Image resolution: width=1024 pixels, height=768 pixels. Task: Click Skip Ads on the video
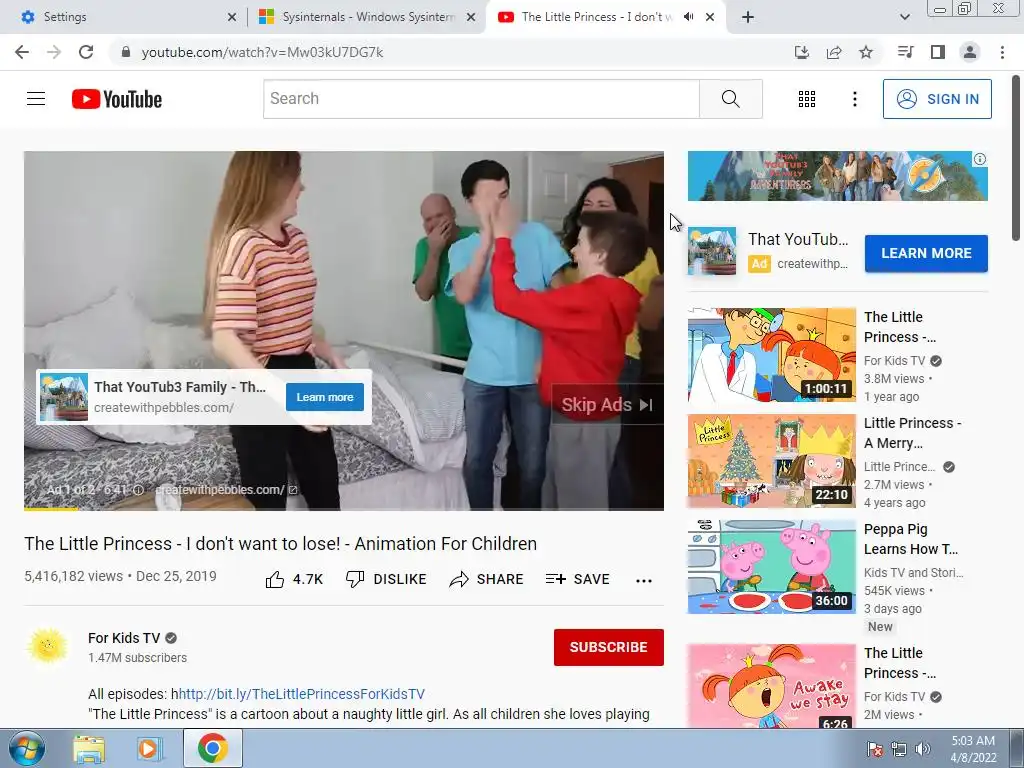coord(607,405)
